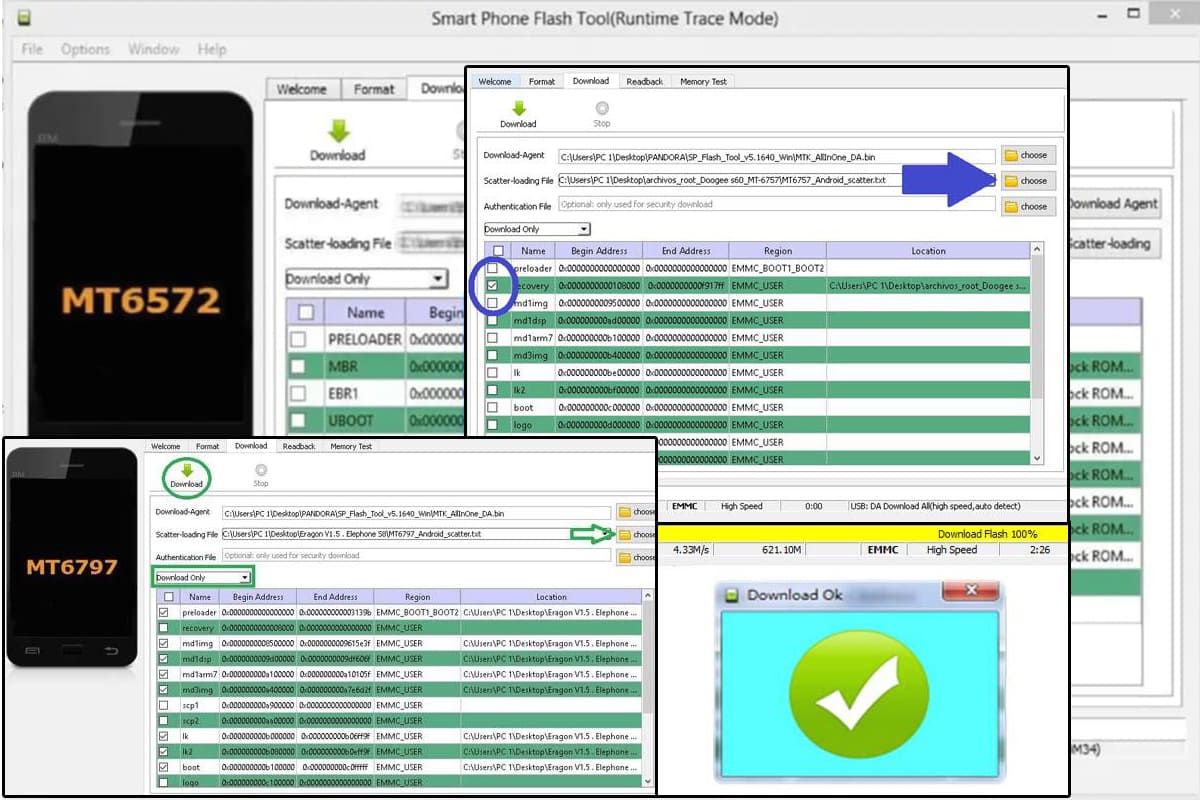This screenshot has height=800, width=1200.
Task: Click the app icon in the title bar
Action: pyautogui.click(x=24, y=18)
